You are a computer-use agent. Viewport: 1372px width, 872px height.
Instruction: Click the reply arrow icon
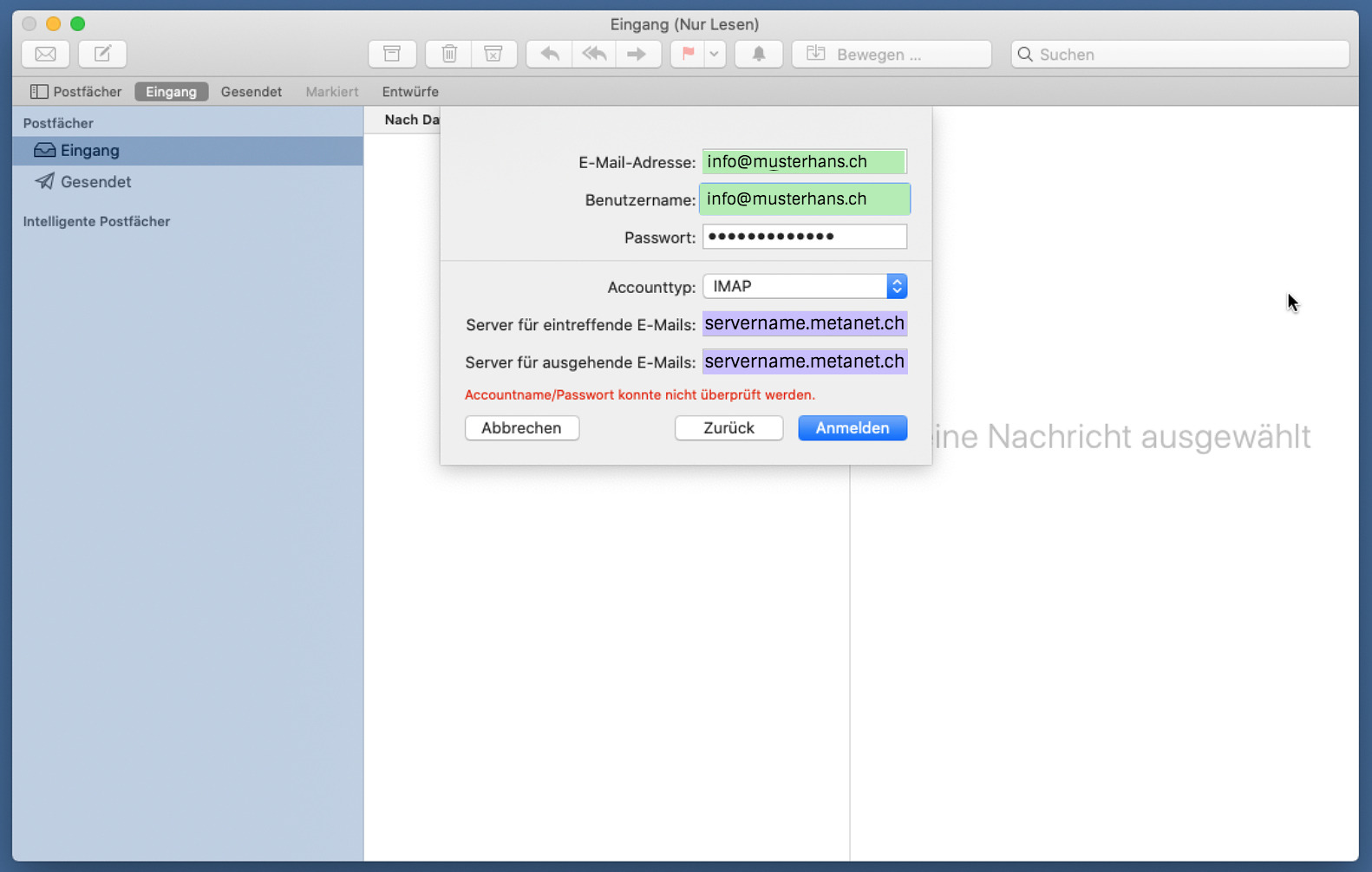pyautogui.click(x=549, y=54)
